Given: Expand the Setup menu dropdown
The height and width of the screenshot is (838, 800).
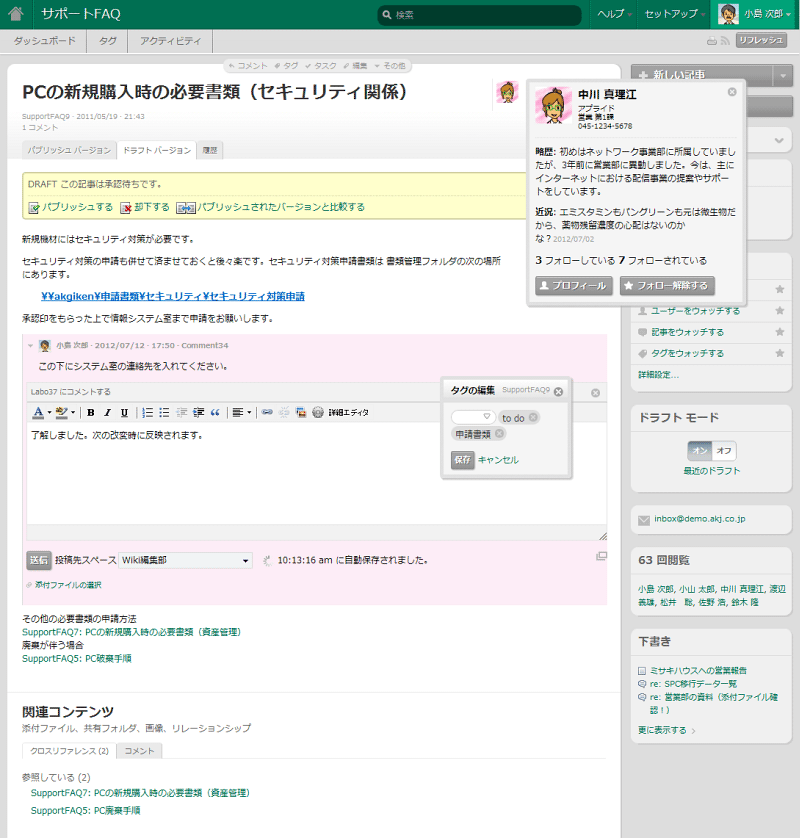Looking at the screenshot, I should [675, 14].
